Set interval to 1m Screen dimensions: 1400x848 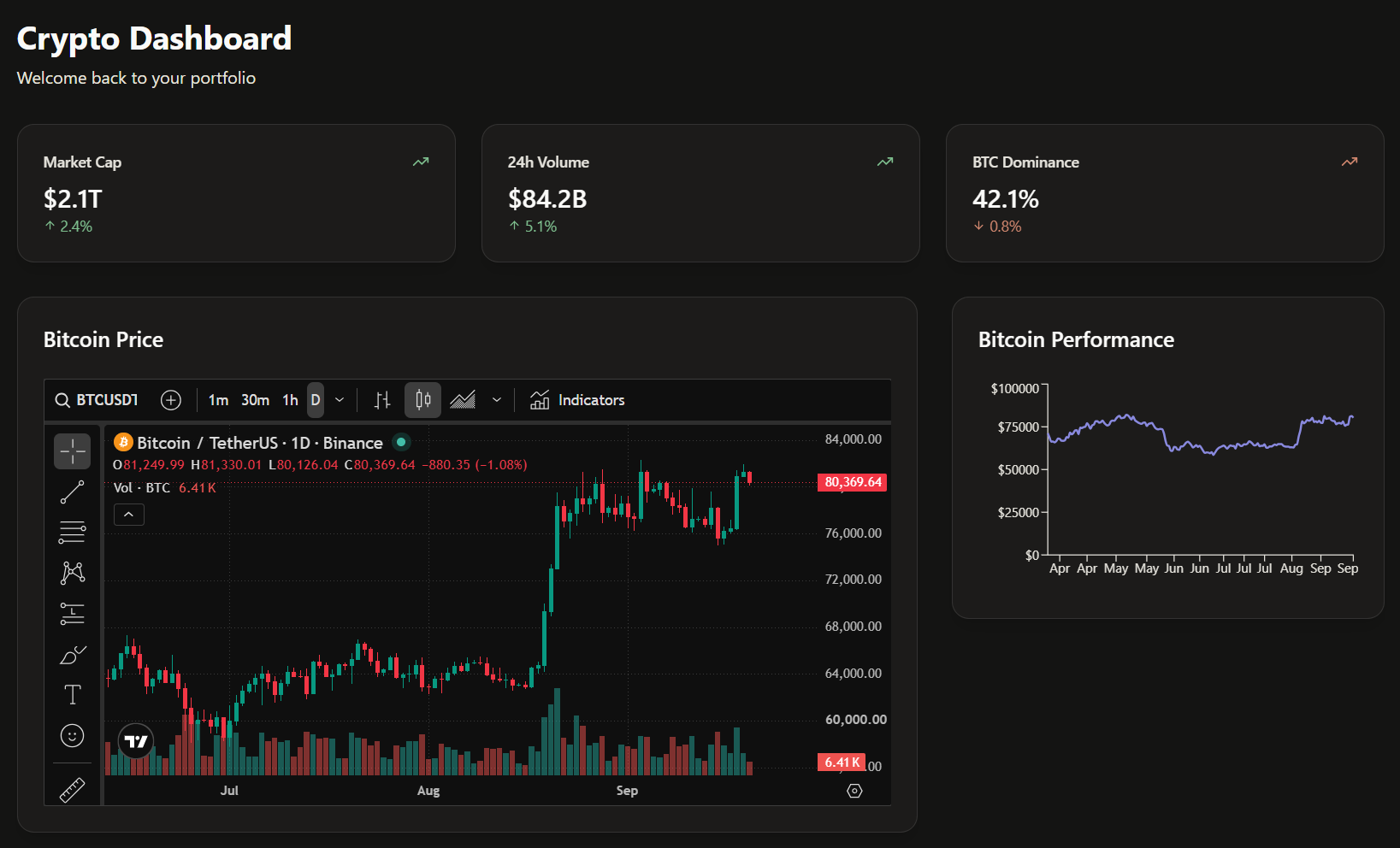(x=218, y=400)
